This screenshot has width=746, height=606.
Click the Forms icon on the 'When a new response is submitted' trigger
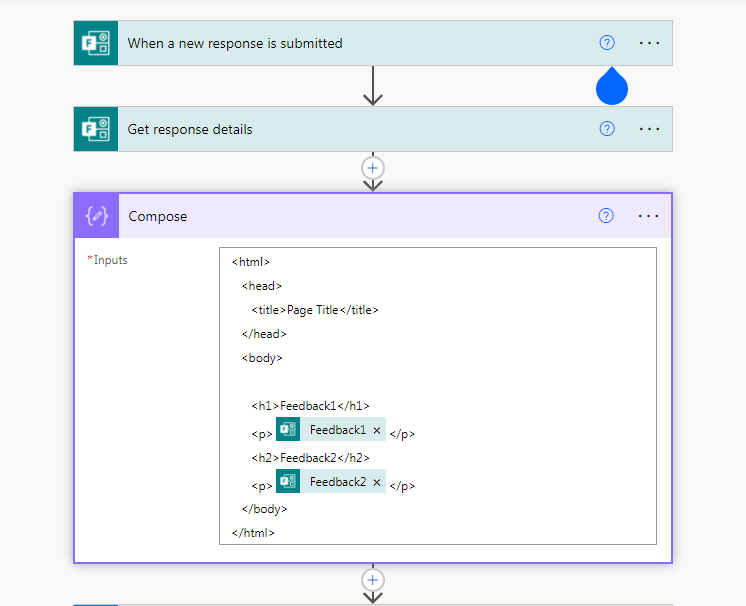96,43
